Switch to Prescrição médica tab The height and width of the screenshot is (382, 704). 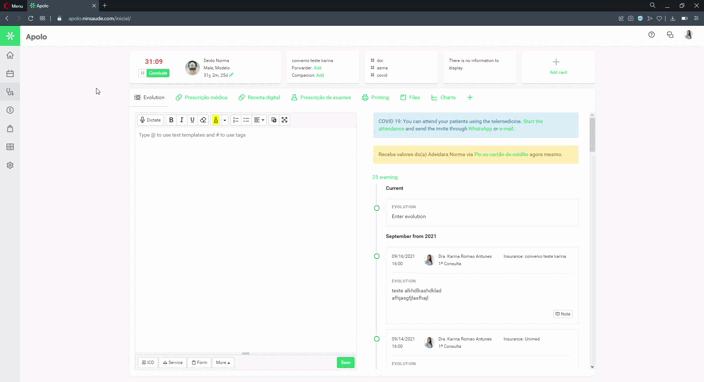coord(202,97)
